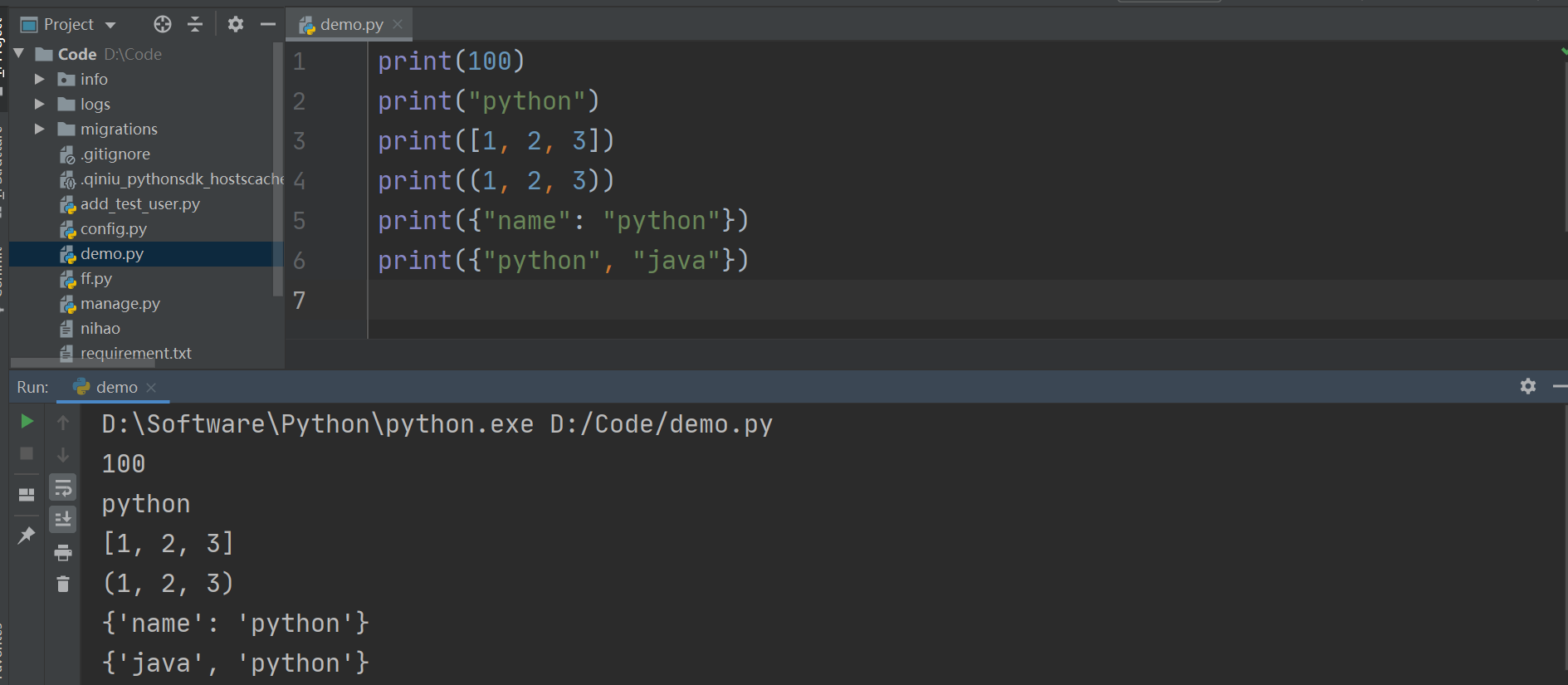
Task: Toggle scroll to end of output
Action: click(63, 520)
